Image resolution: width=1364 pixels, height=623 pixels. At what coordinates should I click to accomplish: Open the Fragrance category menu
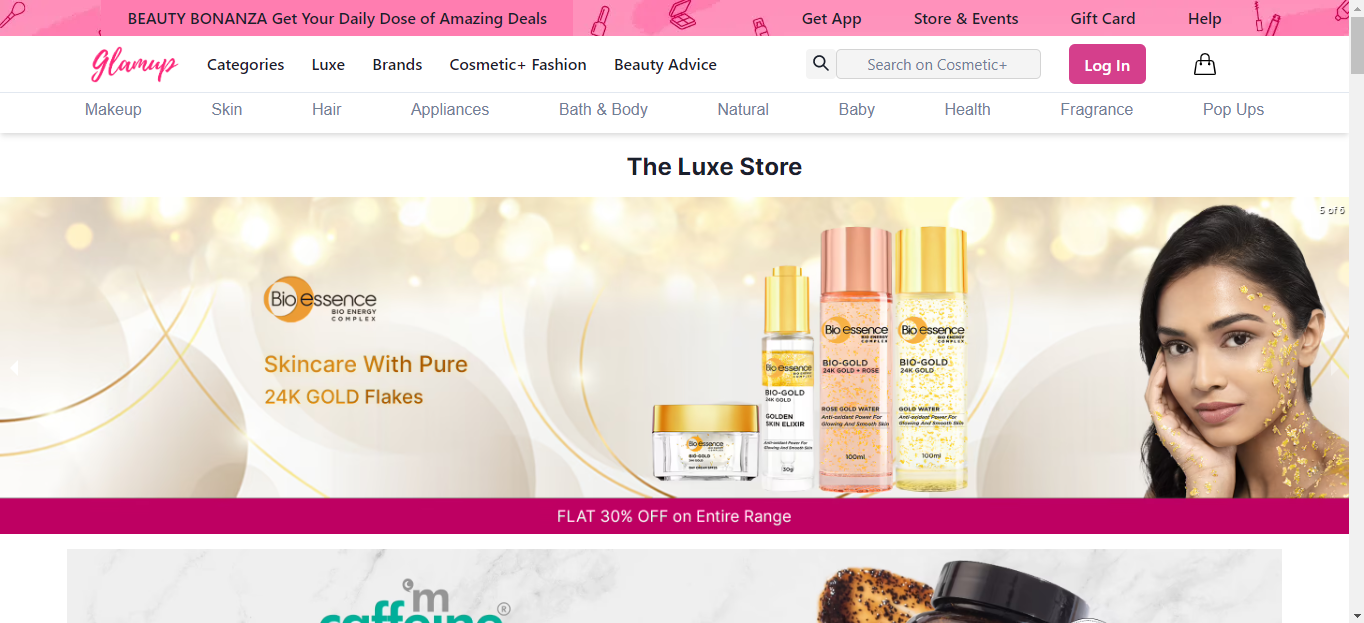1096,110
